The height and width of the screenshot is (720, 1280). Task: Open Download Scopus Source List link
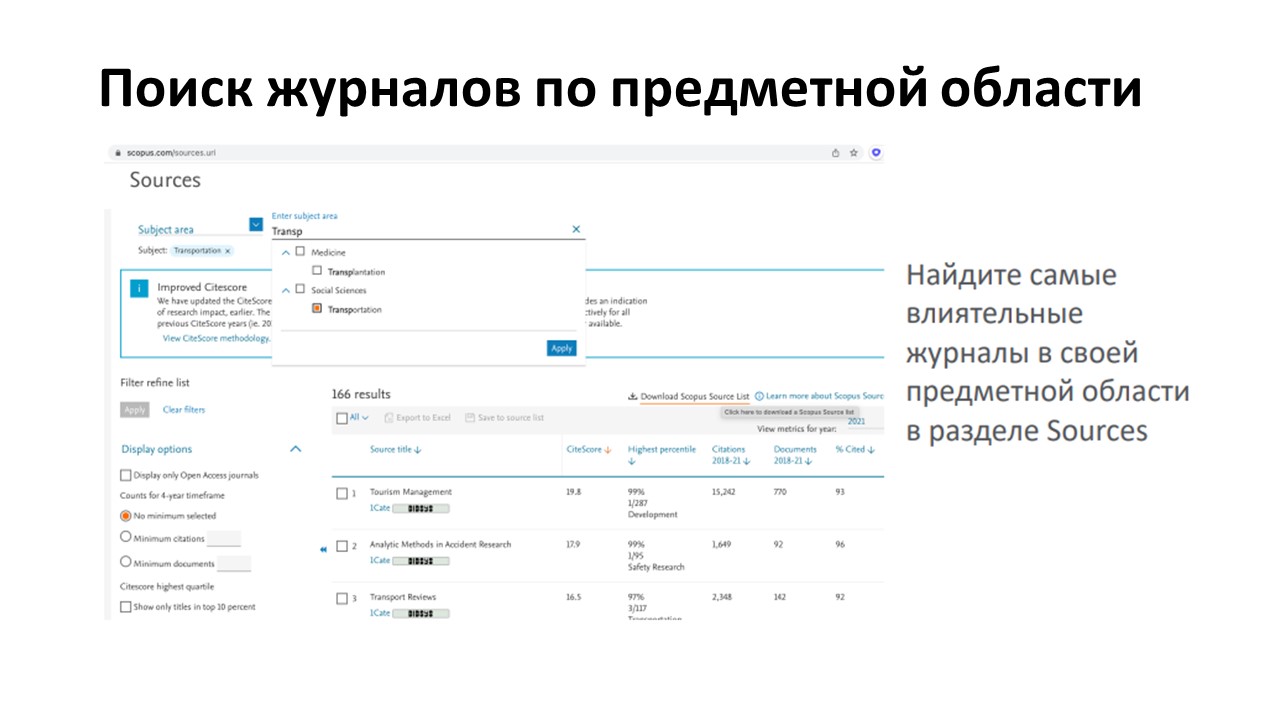pos(688,397)
